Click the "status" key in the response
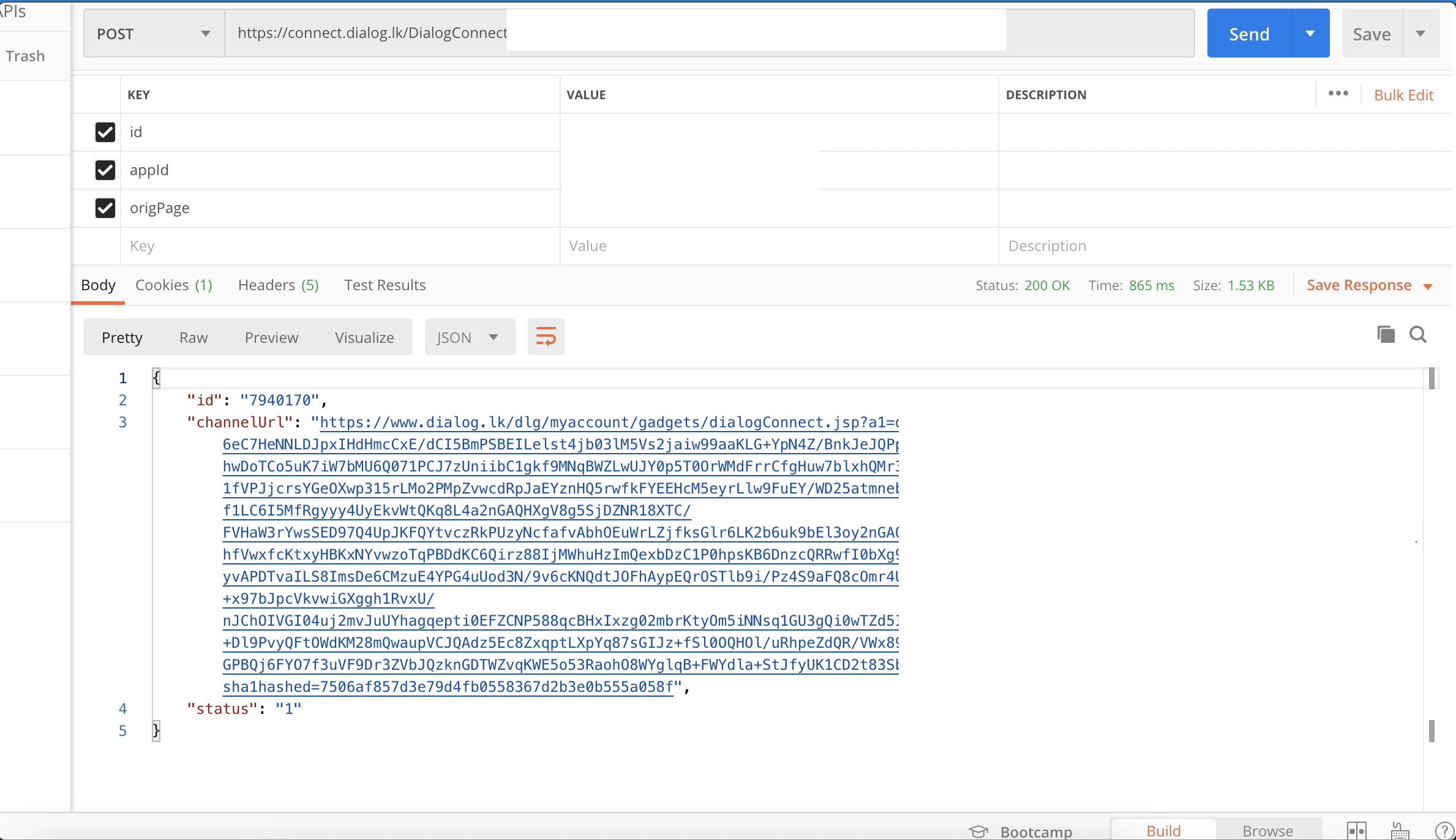 tap(222, 709)
